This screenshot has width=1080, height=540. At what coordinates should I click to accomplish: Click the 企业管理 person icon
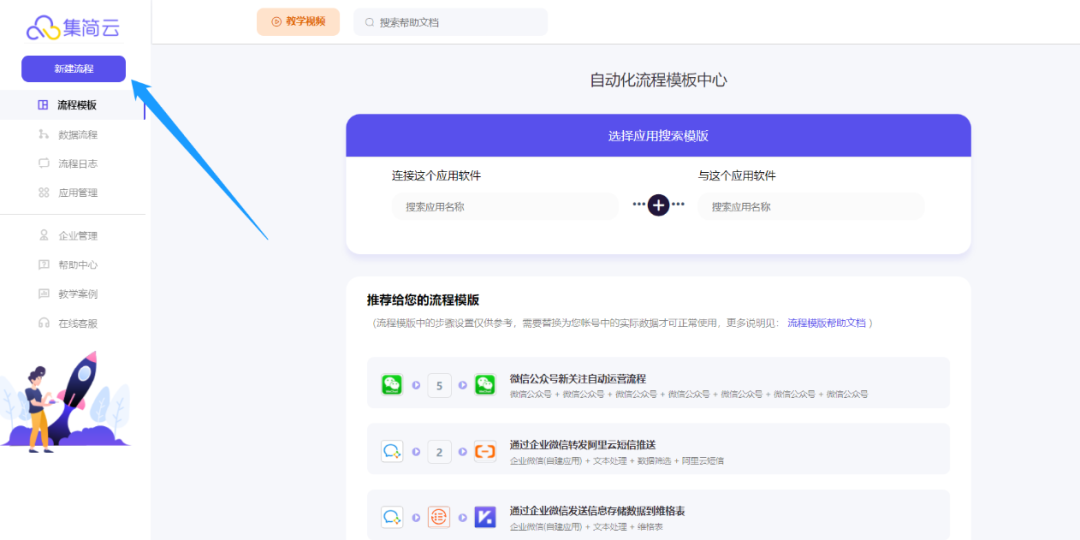click(43, 236)
